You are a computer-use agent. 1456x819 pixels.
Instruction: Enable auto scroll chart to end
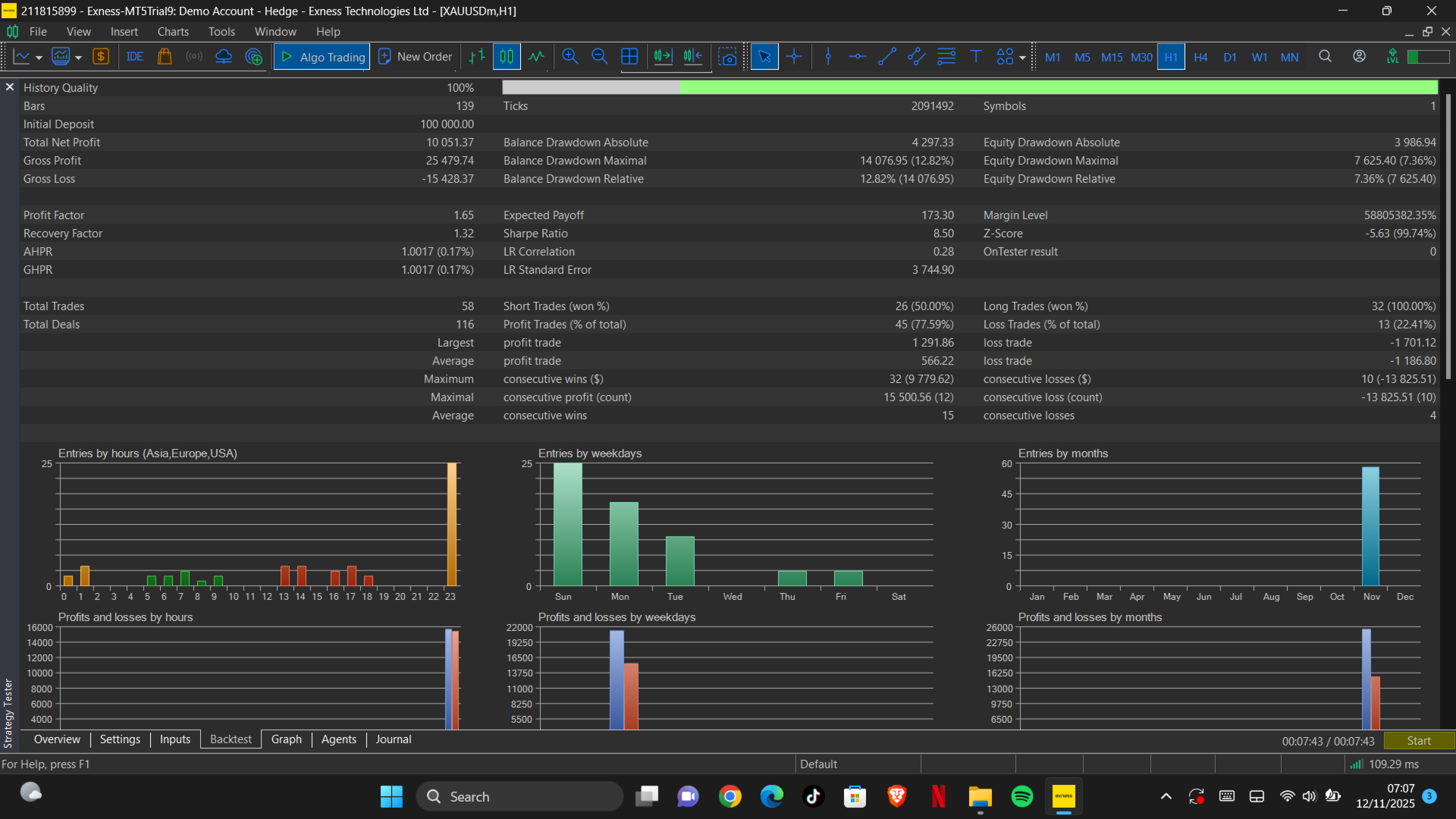pos(663,57)
